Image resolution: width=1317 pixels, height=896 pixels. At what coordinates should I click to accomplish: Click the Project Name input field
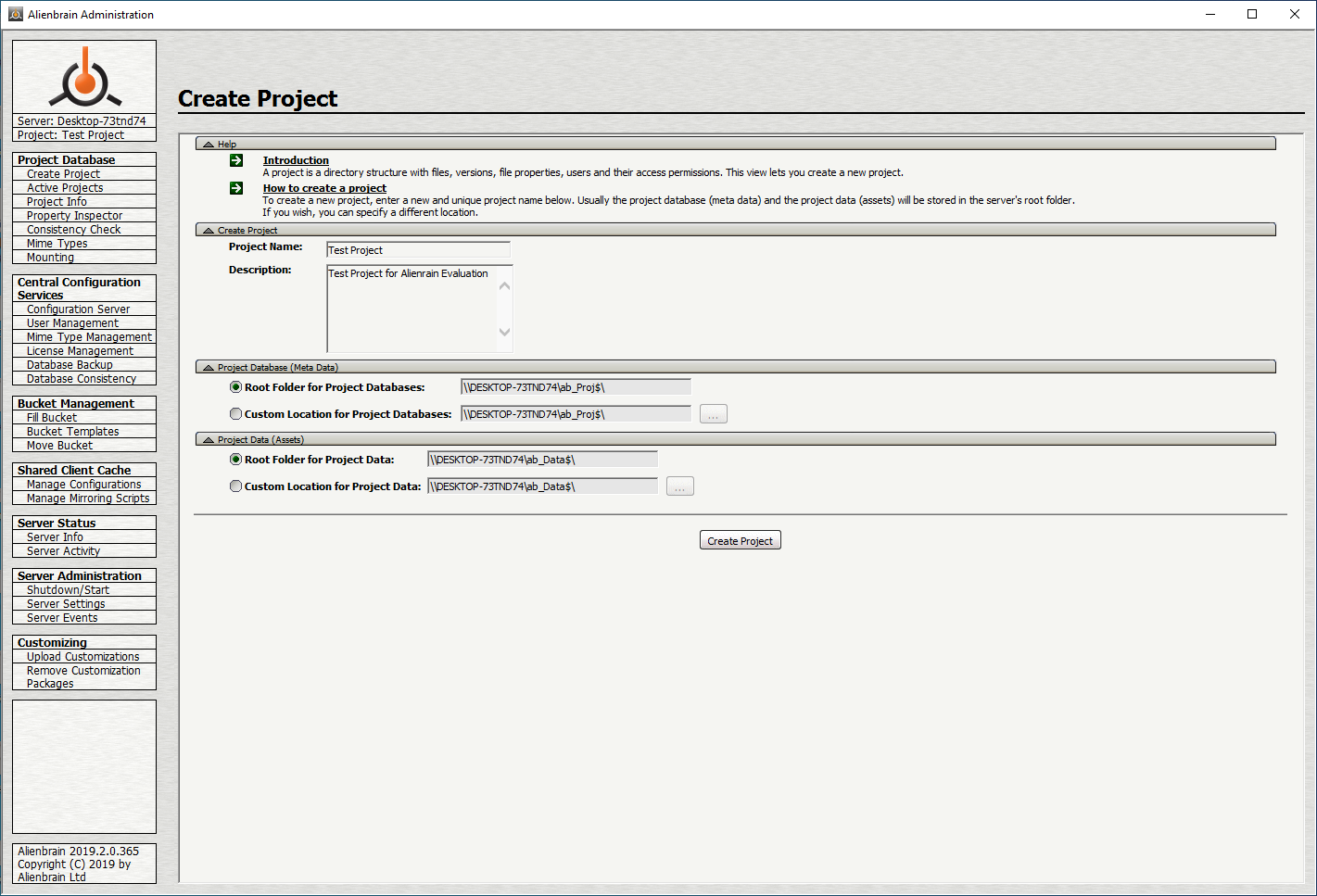[x=418, y=250]
